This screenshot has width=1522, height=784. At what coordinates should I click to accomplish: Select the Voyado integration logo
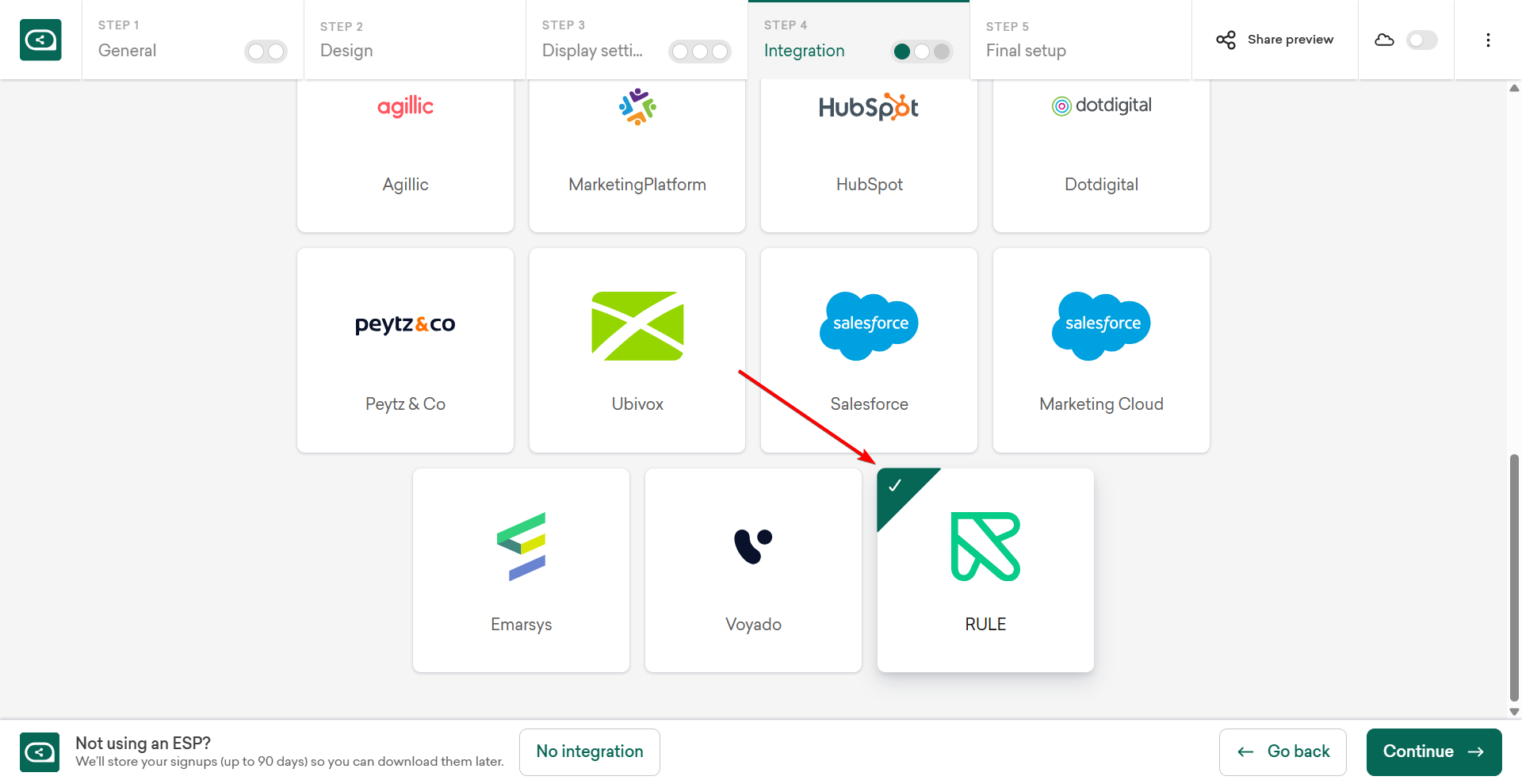[753, 546]
